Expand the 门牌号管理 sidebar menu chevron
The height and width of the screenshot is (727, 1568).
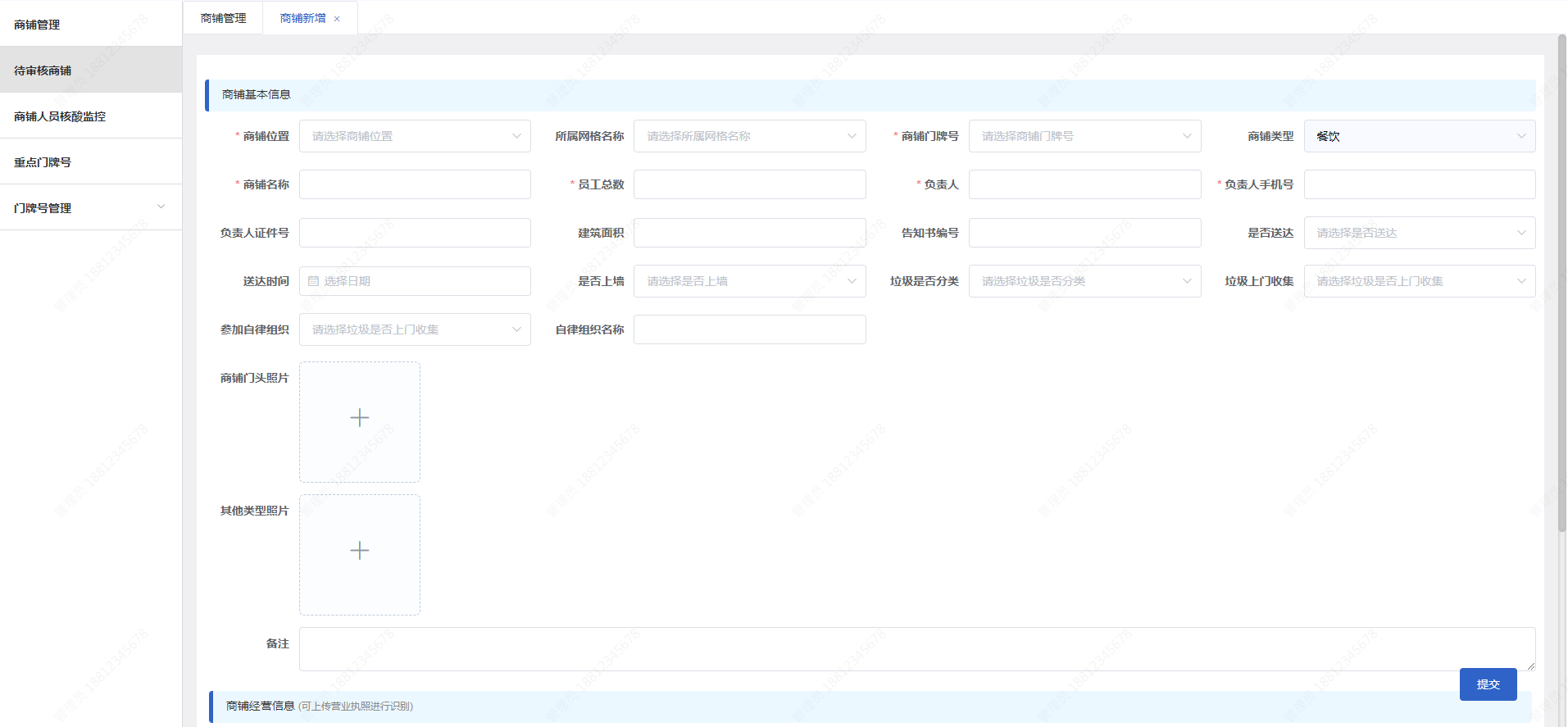click(x=161, y=207)
